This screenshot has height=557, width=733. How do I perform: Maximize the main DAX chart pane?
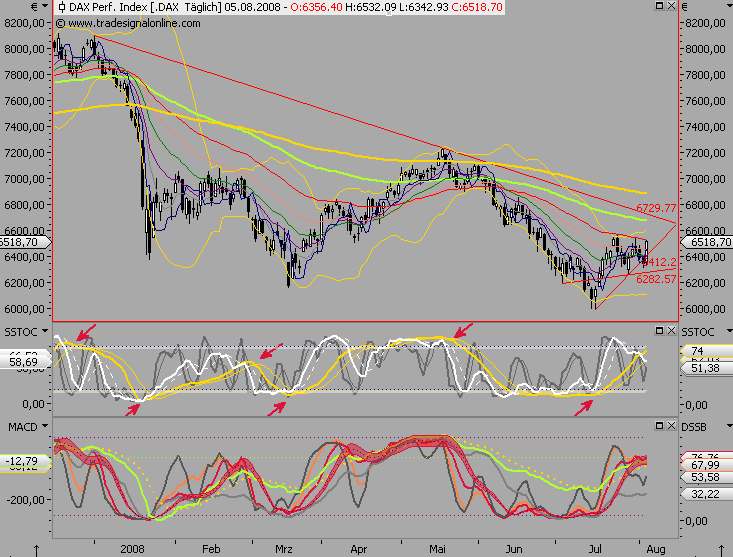(x=659, y=6)
